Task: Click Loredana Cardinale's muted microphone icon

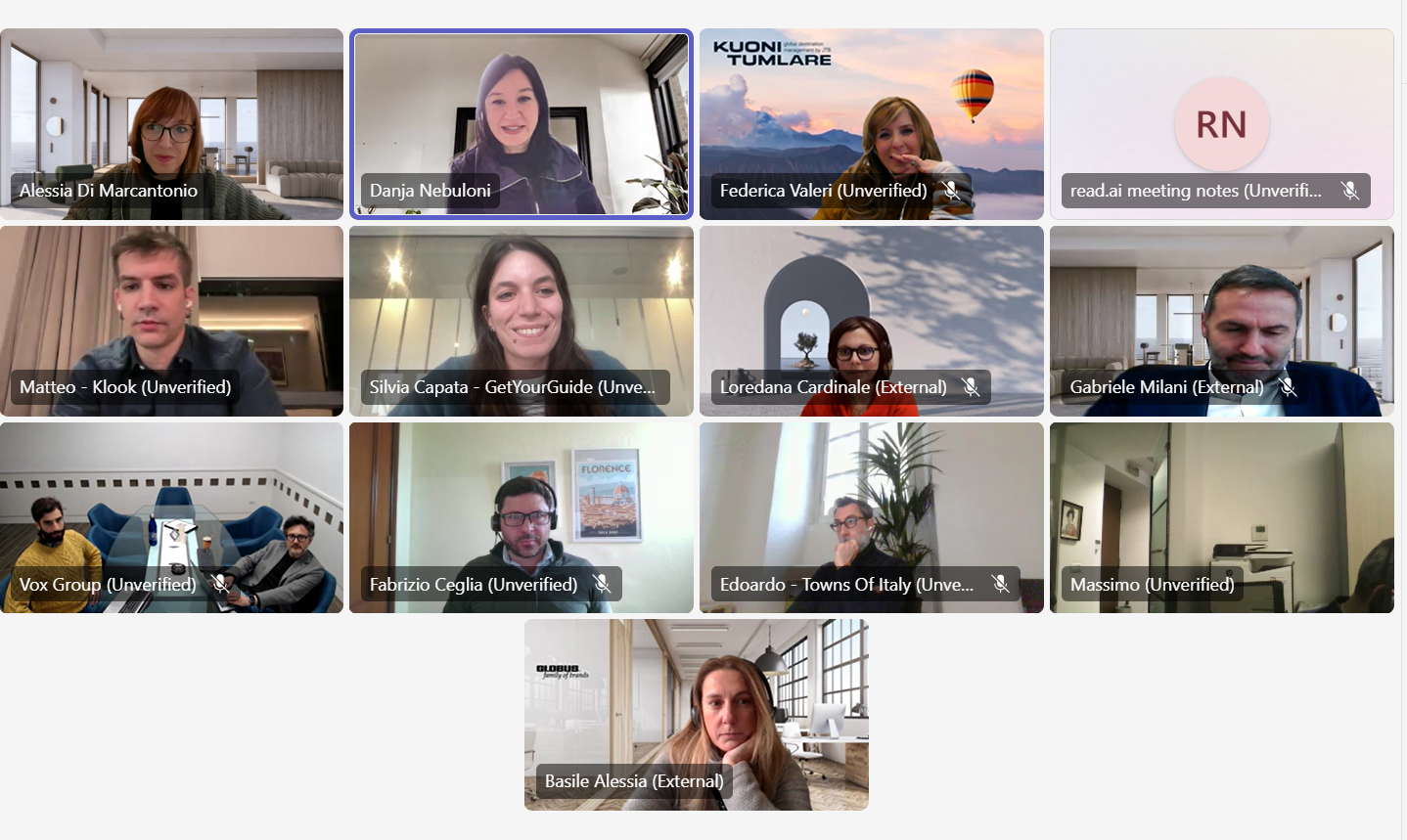Action: pyautogui.click(x=970, y=387)
